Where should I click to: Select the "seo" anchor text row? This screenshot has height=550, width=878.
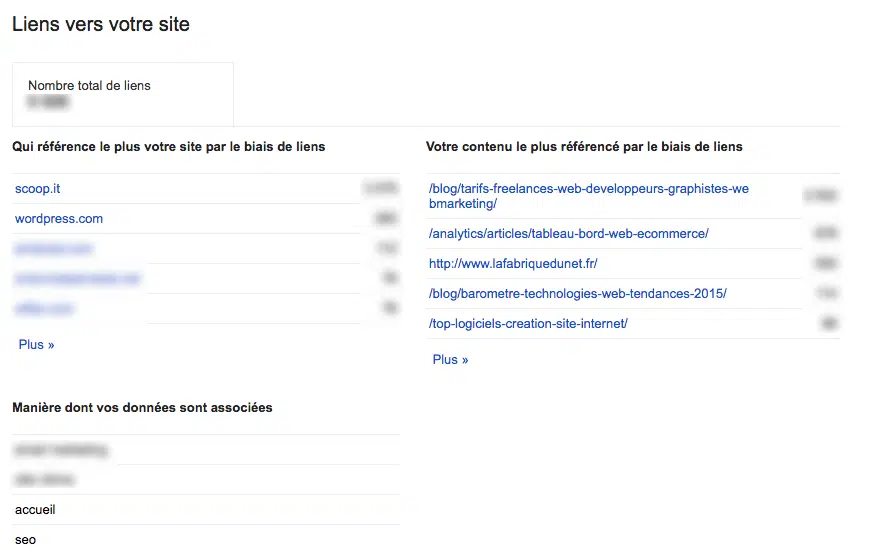pyautogui.click(x=25, y=539)
